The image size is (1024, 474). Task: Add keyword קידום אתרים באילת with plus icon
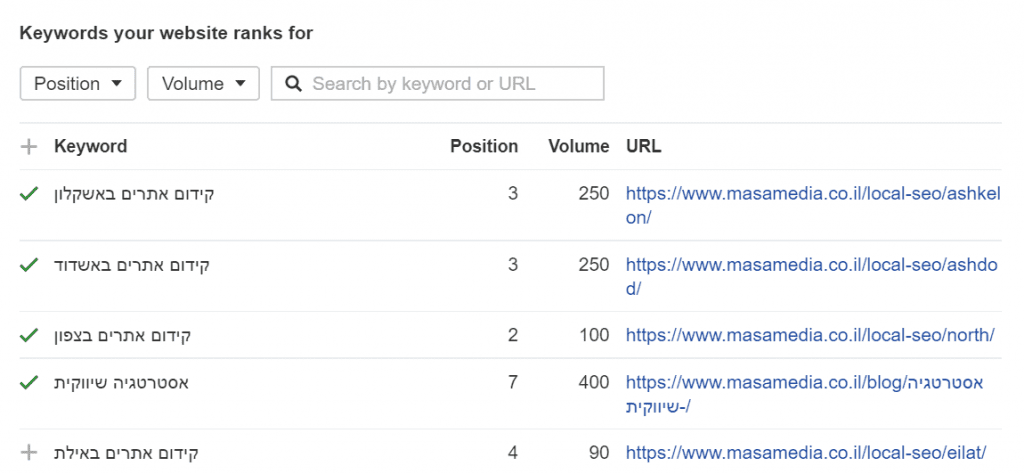[x=29, y=452]
